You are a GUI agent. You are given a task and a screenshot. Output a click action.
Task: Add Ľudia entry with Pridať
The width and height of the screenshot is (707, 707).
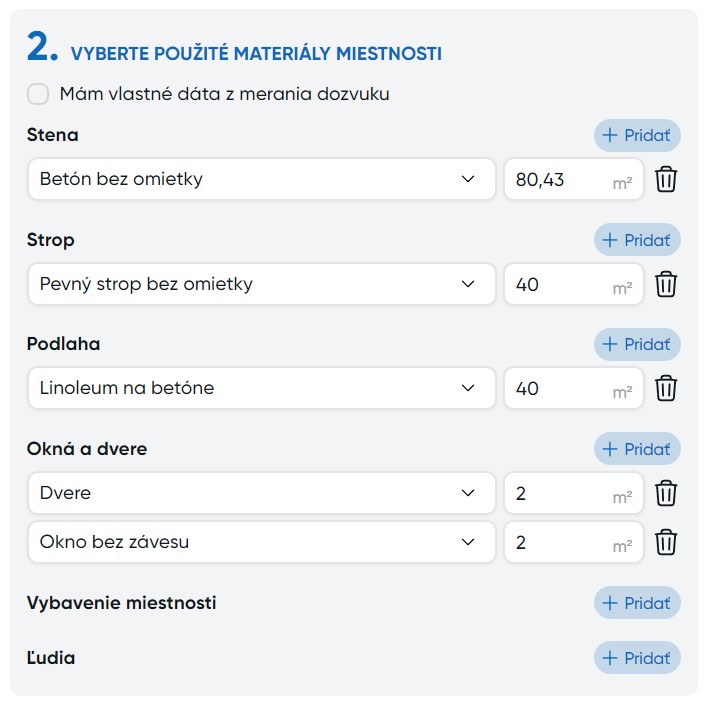[637, 658]
